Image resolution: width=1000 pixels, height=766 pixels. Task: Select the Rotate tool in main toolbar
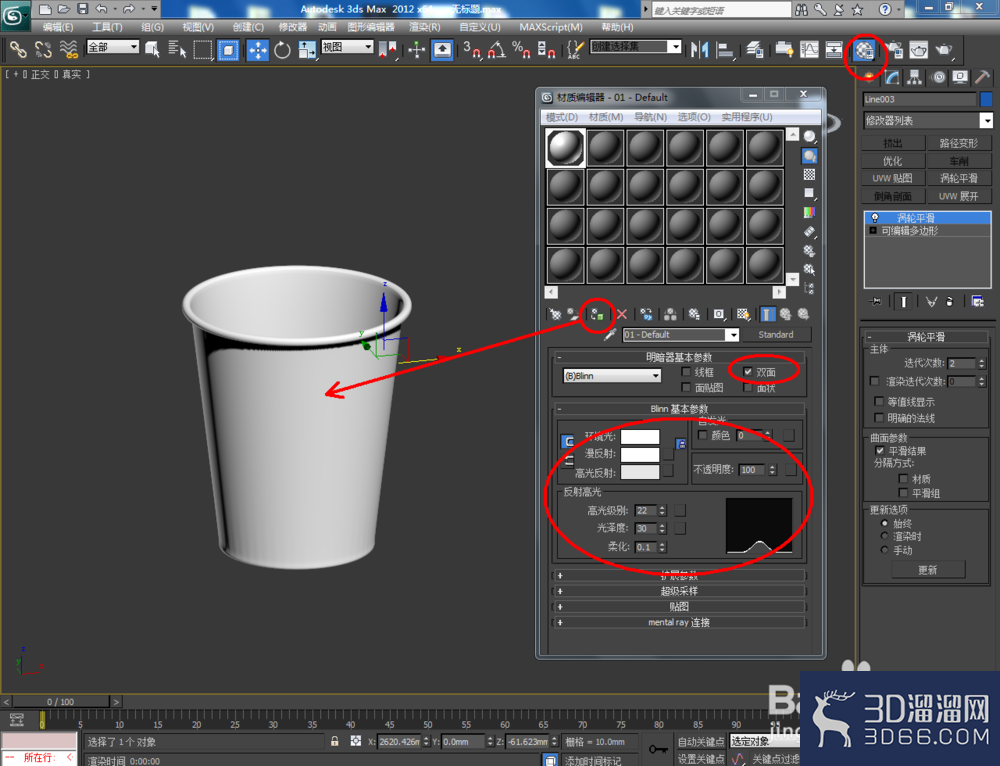[x=282, y=50]
